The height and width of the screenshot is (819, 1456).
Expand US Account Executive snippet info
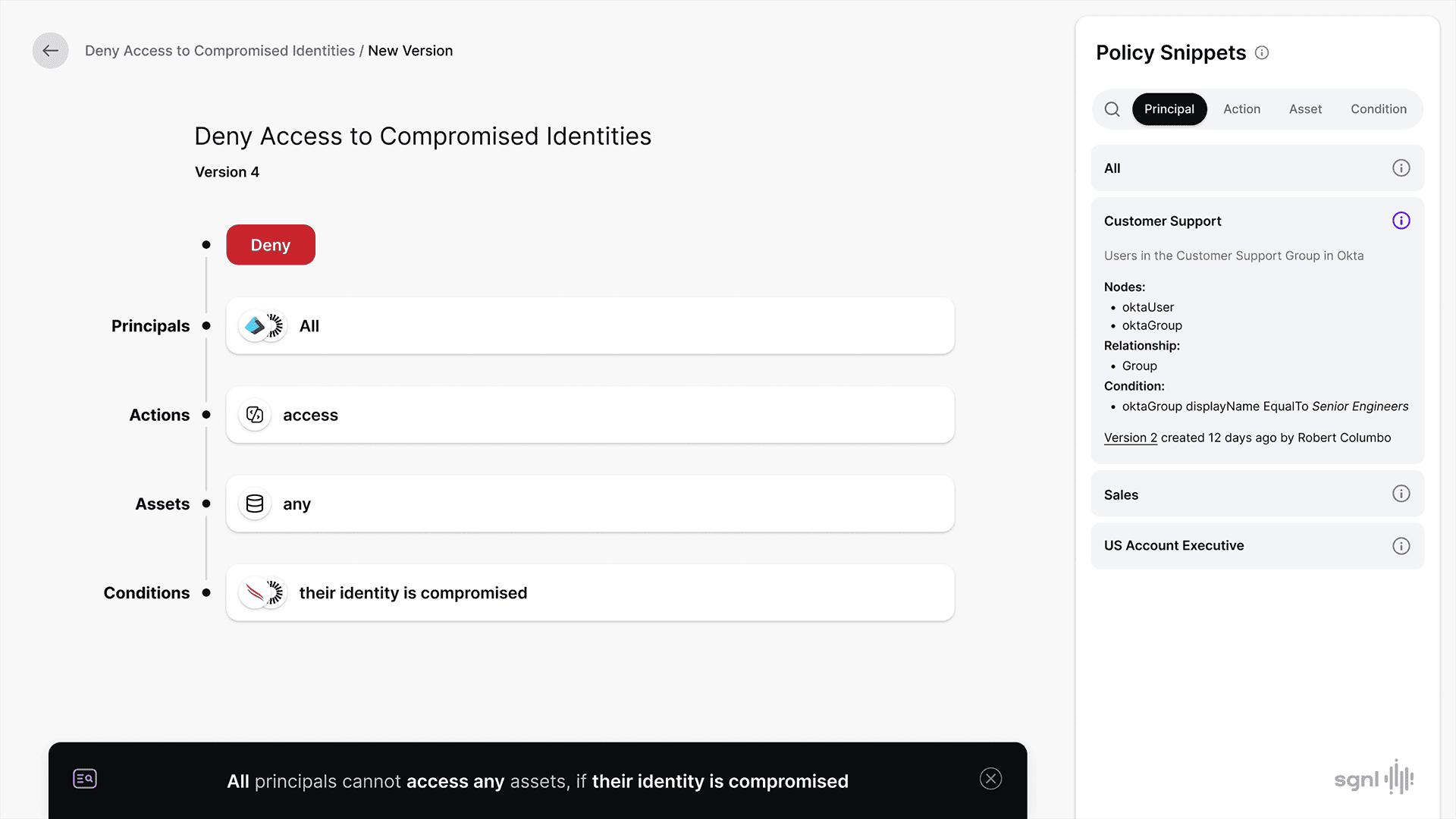[x=1401, y=546]
